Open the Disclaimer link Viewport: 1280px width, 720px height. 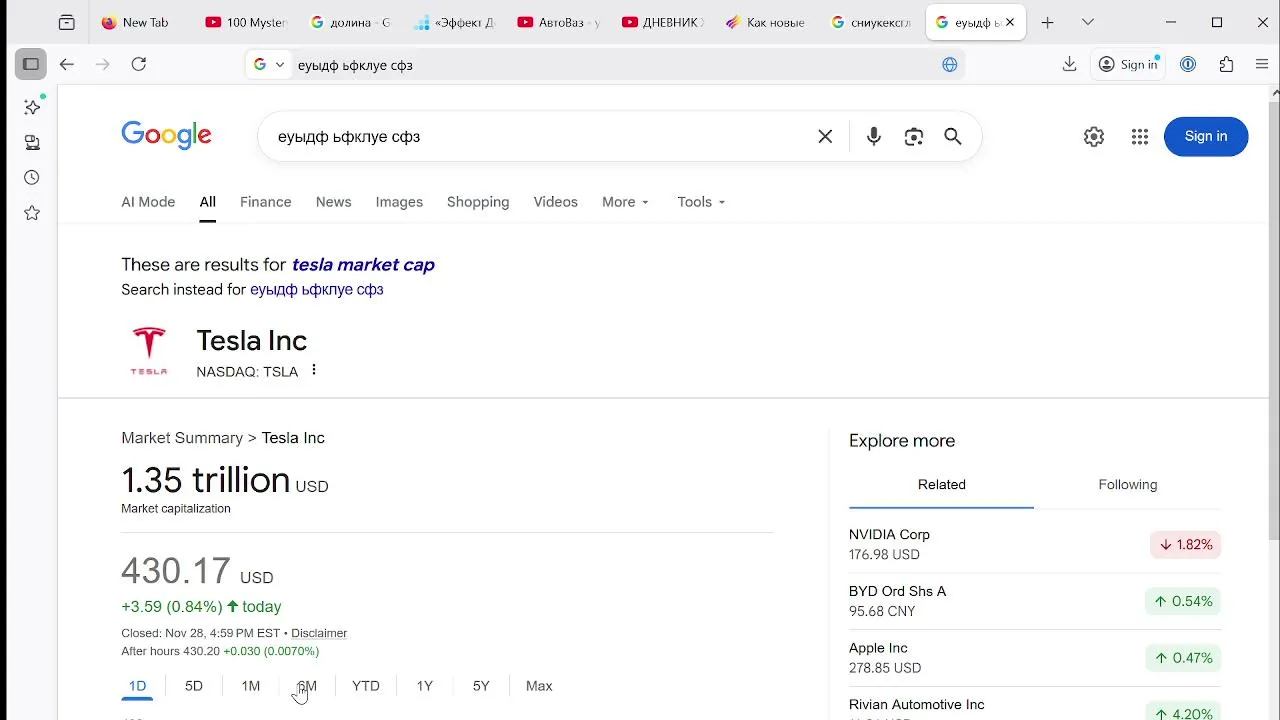pos(319,633)
